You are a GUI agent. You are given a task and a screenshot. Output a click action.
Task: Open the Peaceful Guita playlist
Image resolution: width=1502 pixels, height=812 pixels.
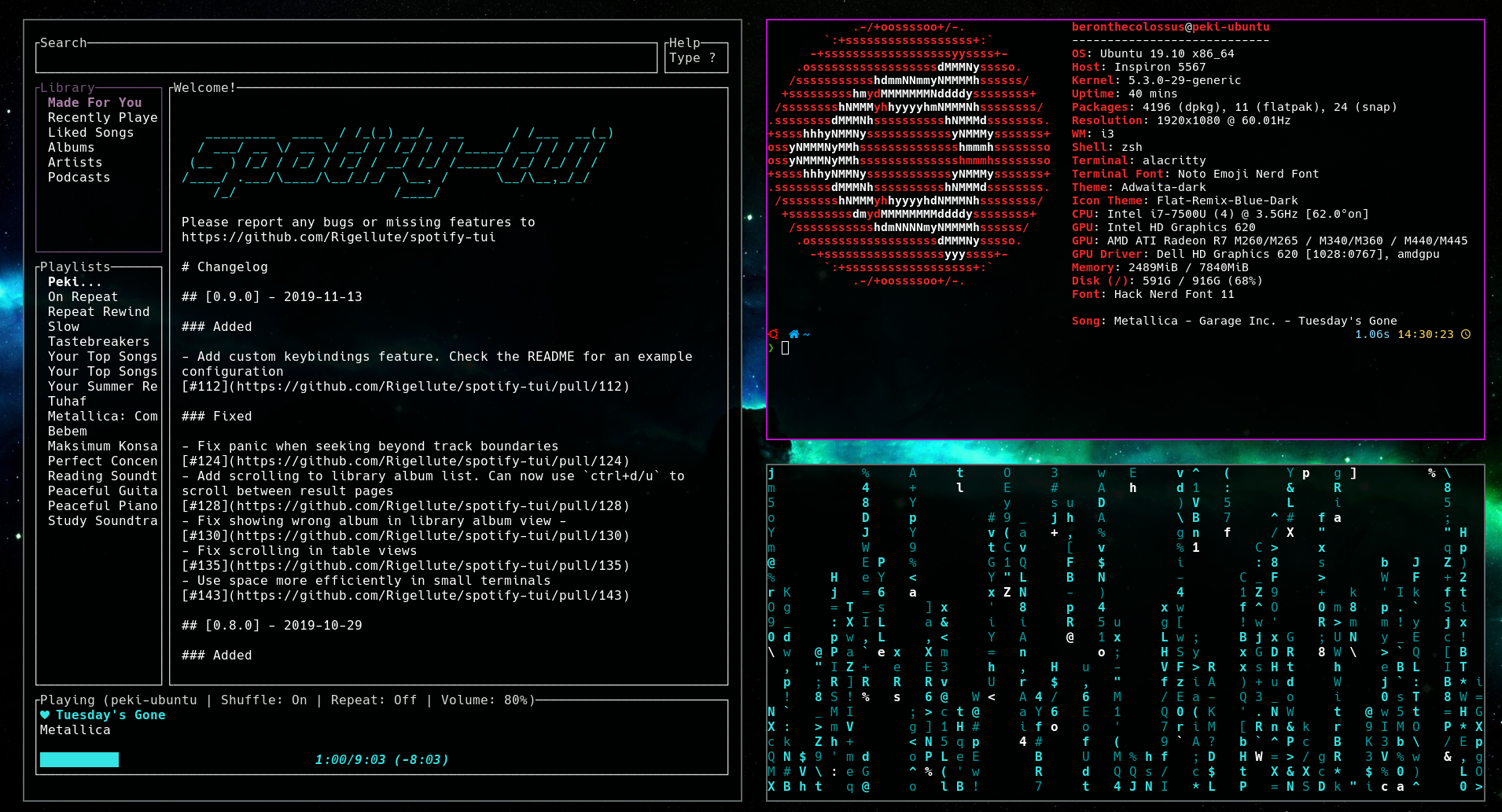[103, 491]
